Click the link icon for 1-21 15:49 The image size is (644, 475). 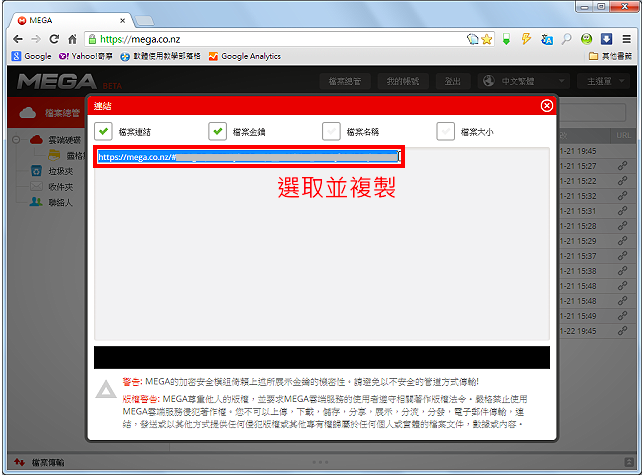(623, 316)
